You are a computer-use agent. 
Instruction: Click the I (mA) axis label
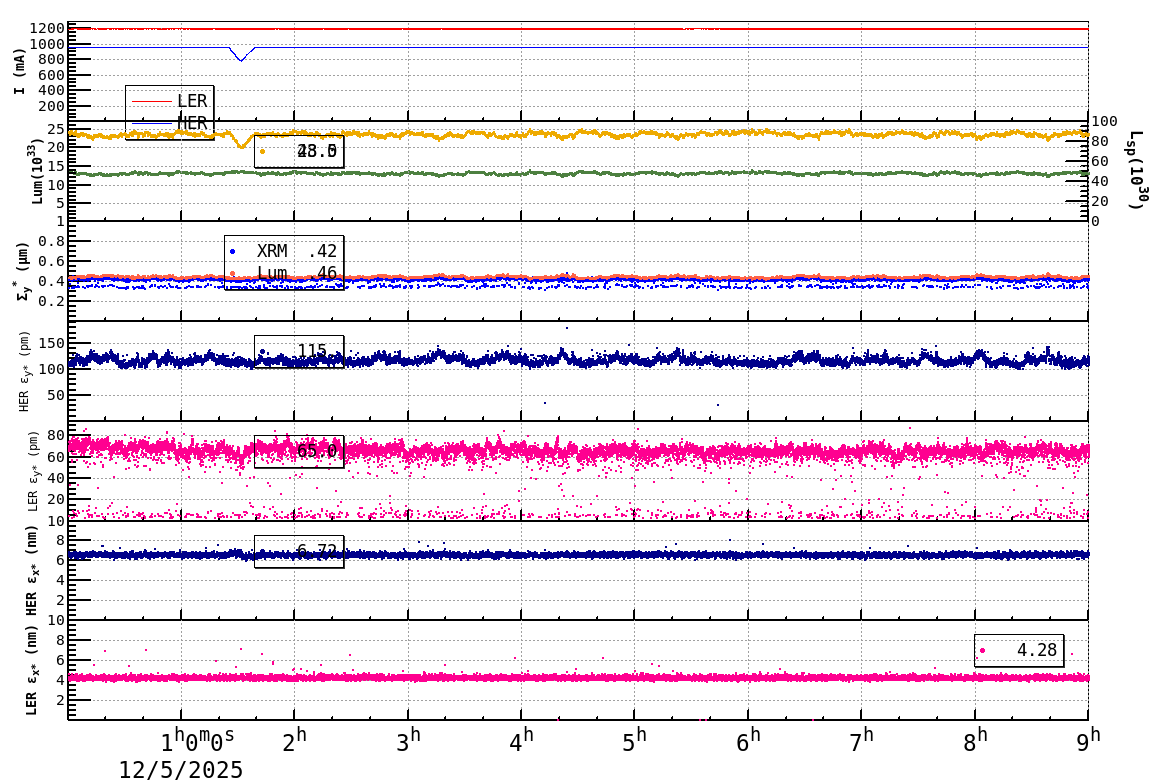20,71
